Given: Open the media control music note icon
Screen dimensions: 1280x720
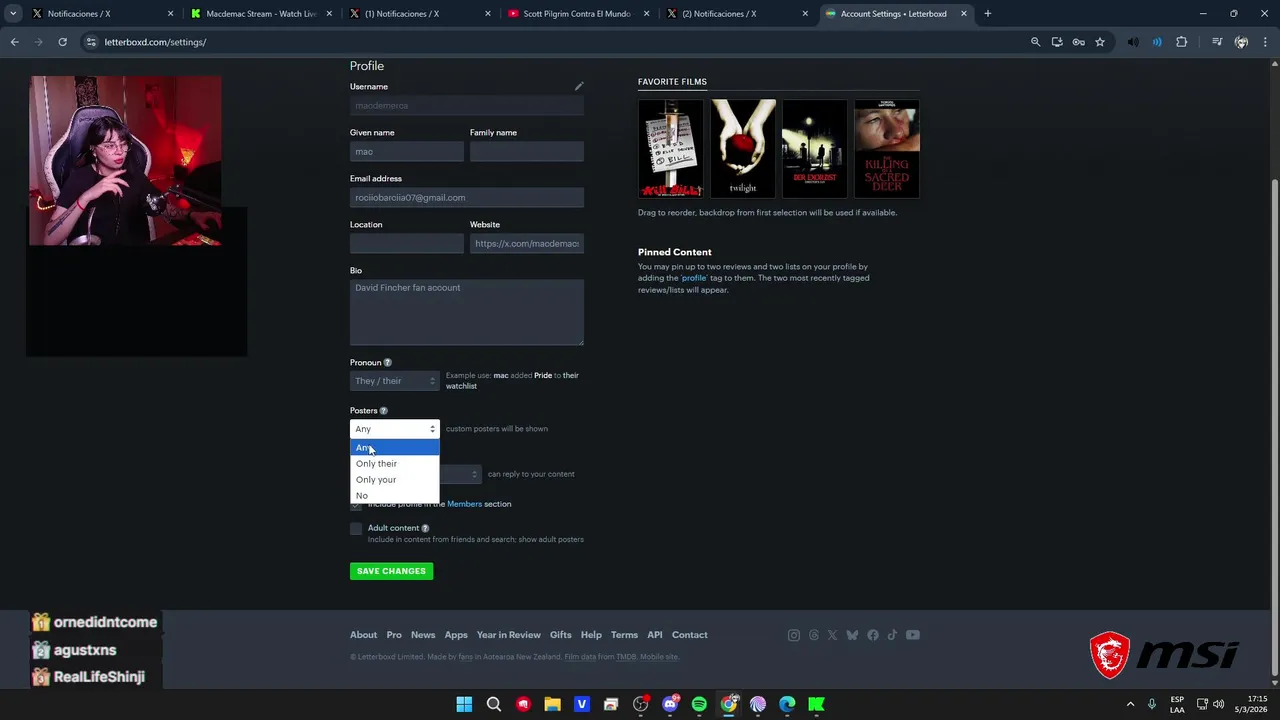Looking at the screenshot, I should 1217,42.
